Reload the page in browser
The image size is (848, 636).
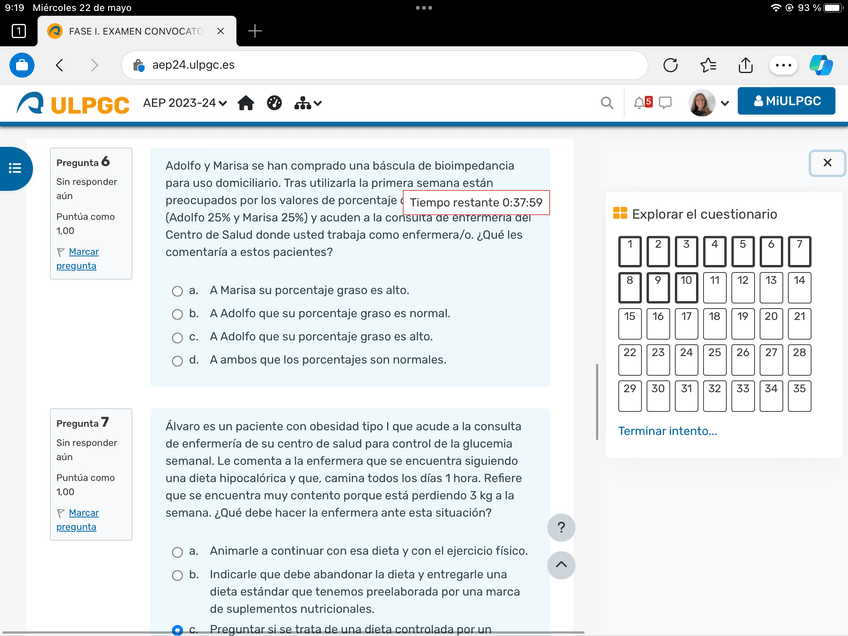[671, 65]
